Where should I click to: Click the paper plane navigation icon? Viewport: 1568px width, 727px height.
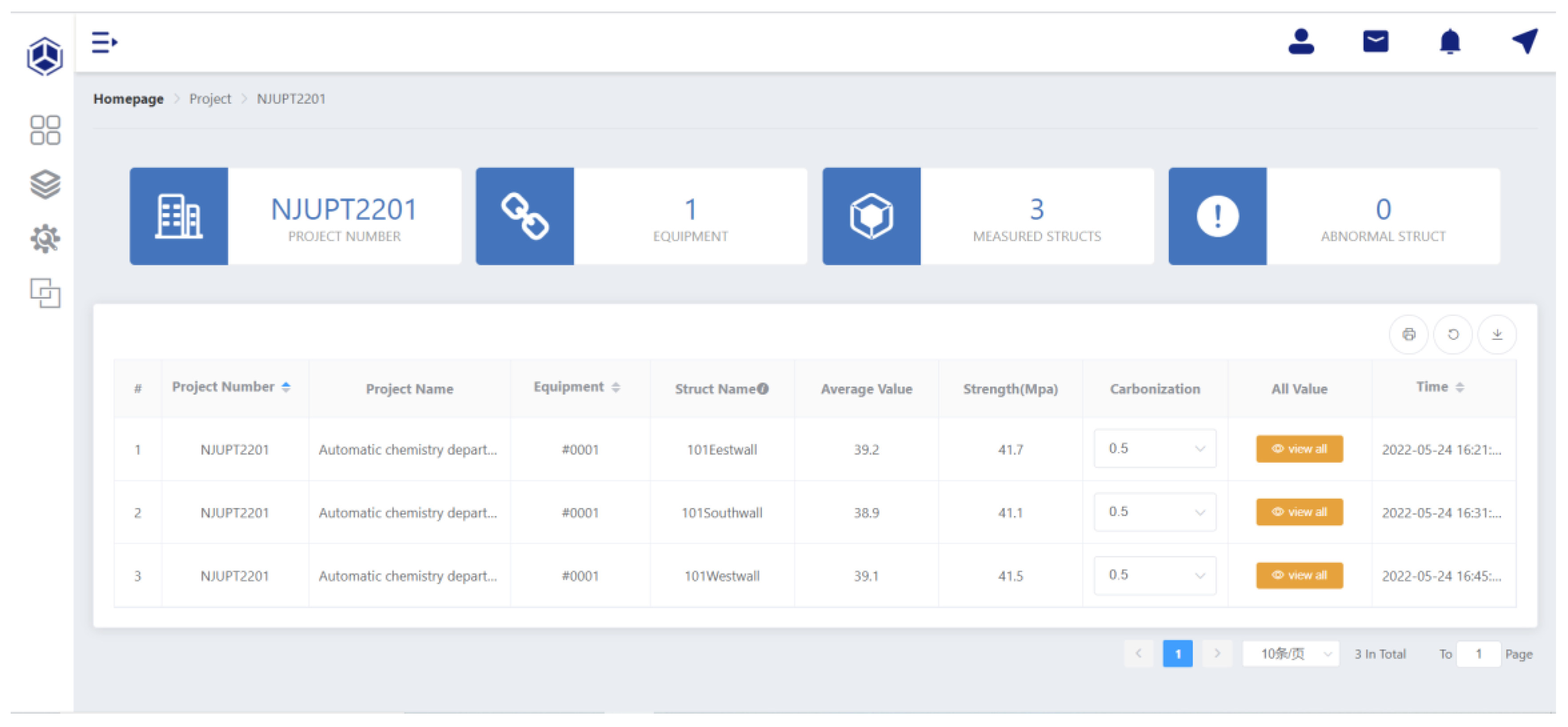pyautogui.click(x=1524, y=42)
